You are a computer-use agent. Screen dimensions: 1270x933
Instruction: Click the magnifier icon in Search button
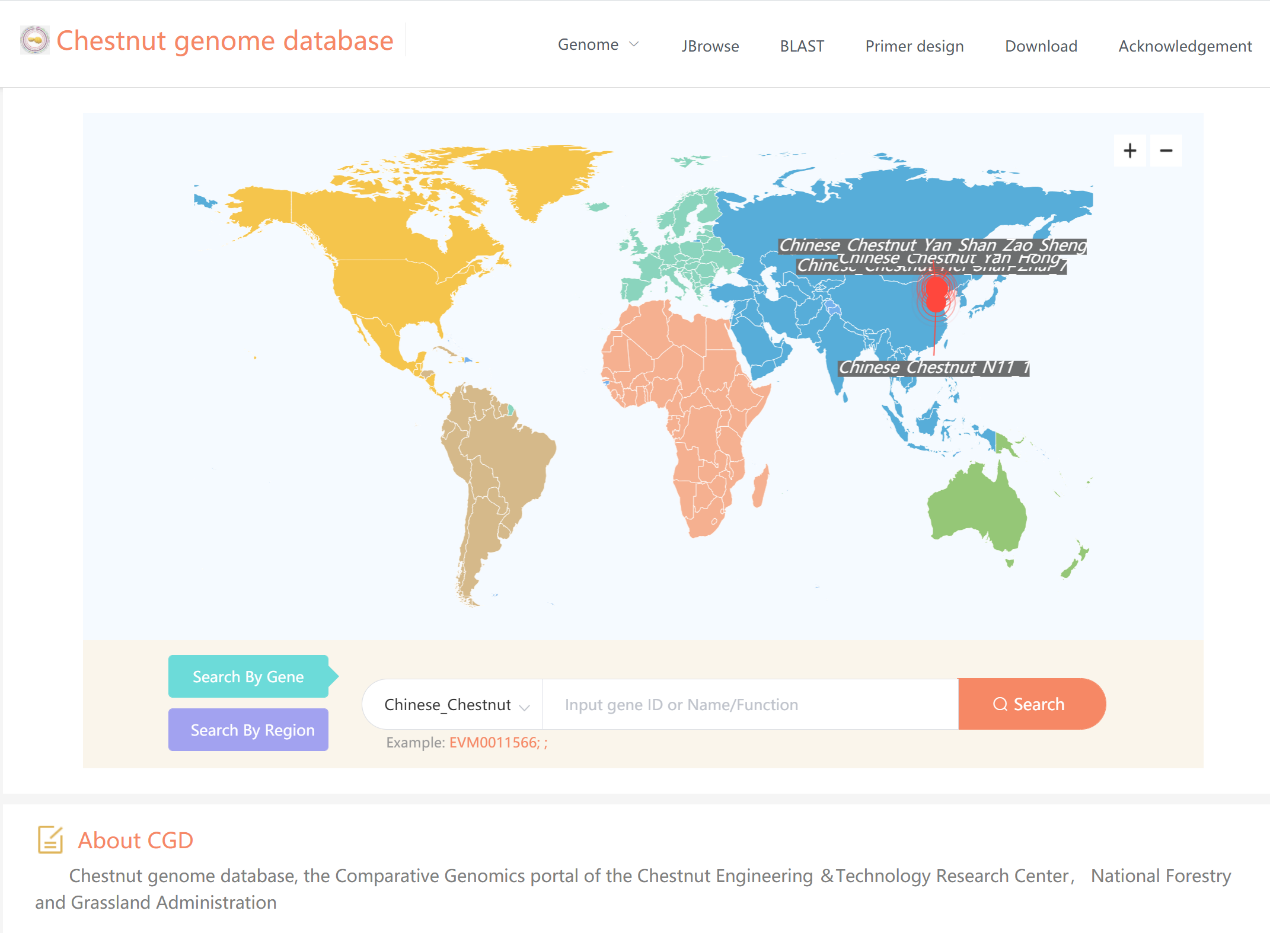pyautogui.click(x=1000, y=704)
